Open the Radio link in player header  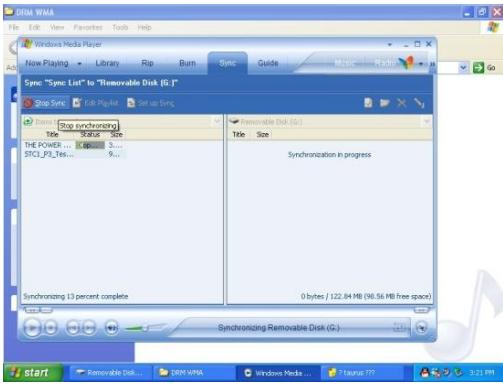(384, 63)
